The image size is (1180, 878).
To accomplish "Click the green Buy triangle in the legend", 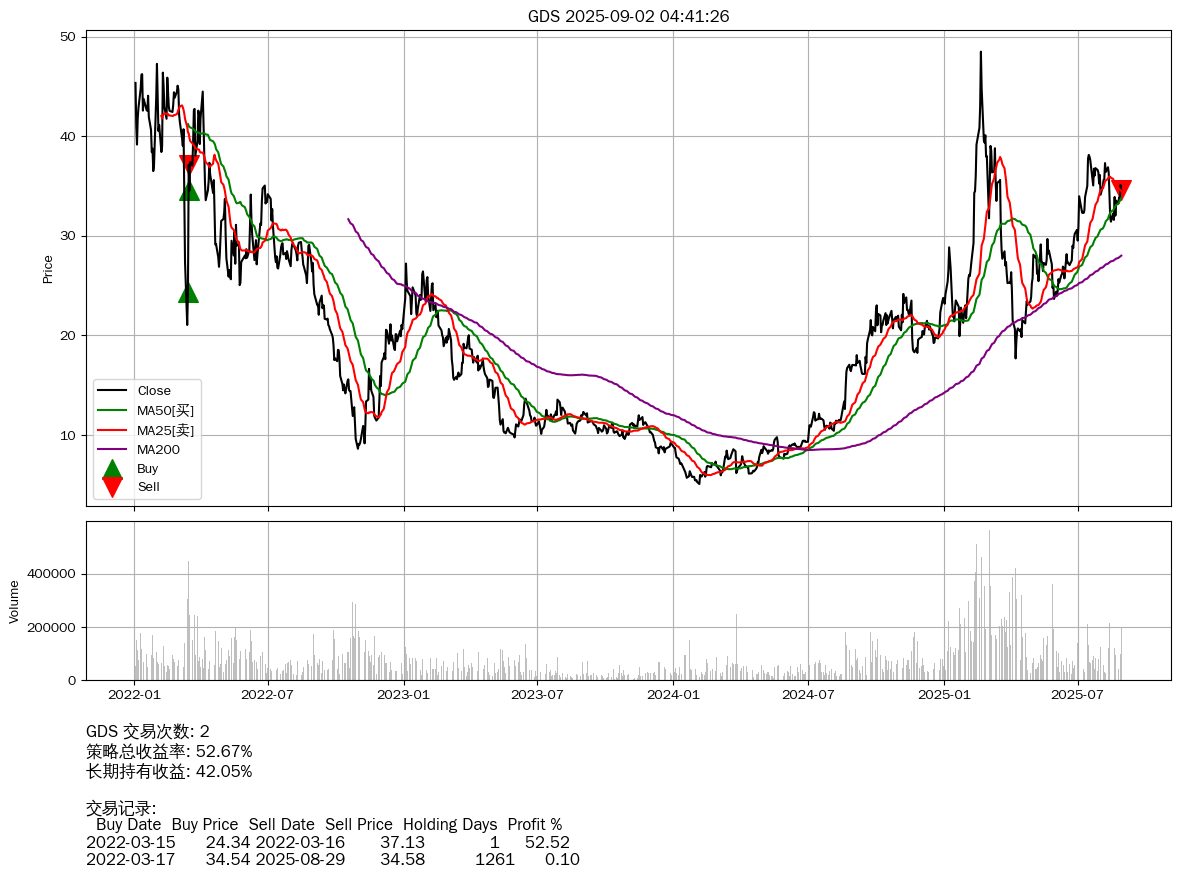I will pyautogui.click(x=113, y=468).
